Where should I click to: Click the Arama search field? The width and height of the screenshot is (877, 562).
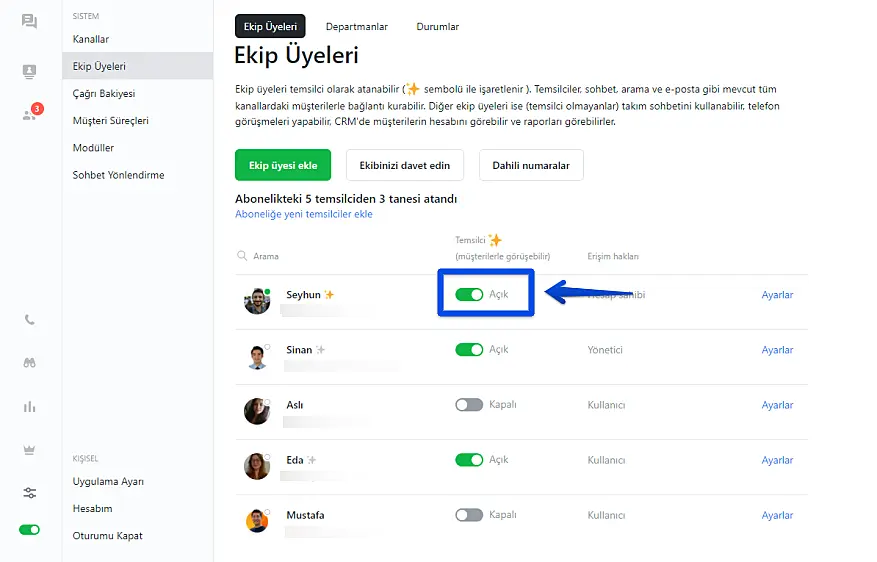300,256
